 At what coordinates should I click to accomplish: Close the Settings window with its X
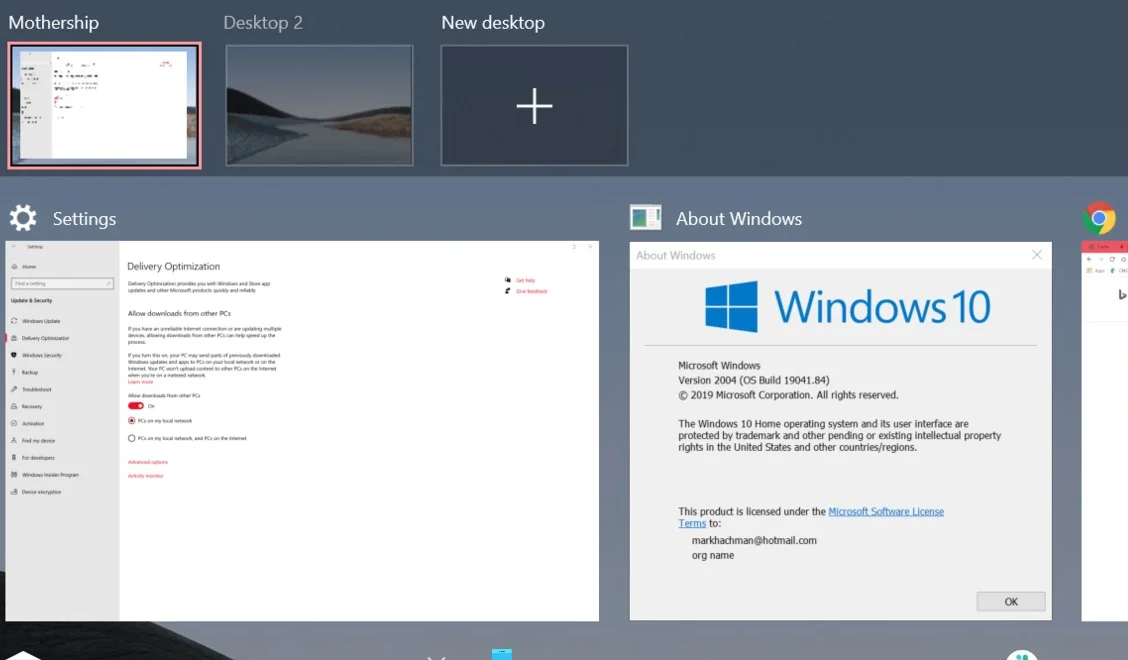[590, 247]
